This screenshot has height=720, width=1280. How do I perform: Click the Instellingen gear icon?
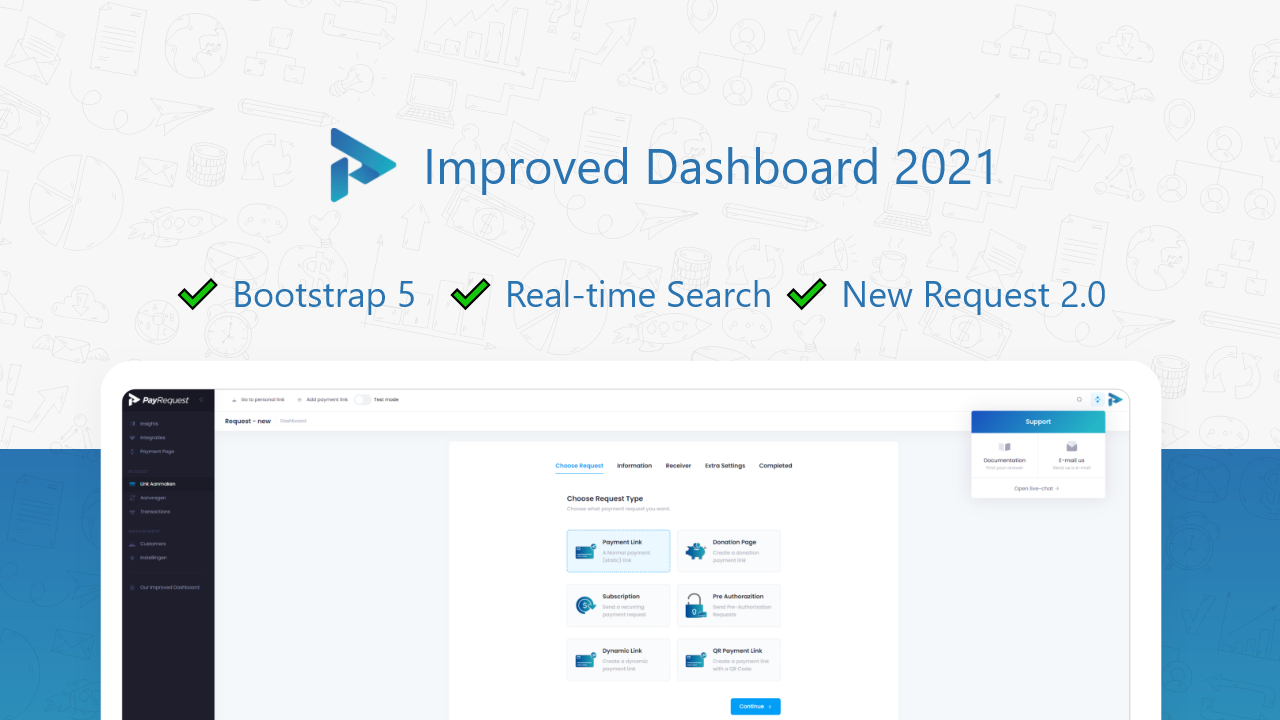(x=132, y=558)
